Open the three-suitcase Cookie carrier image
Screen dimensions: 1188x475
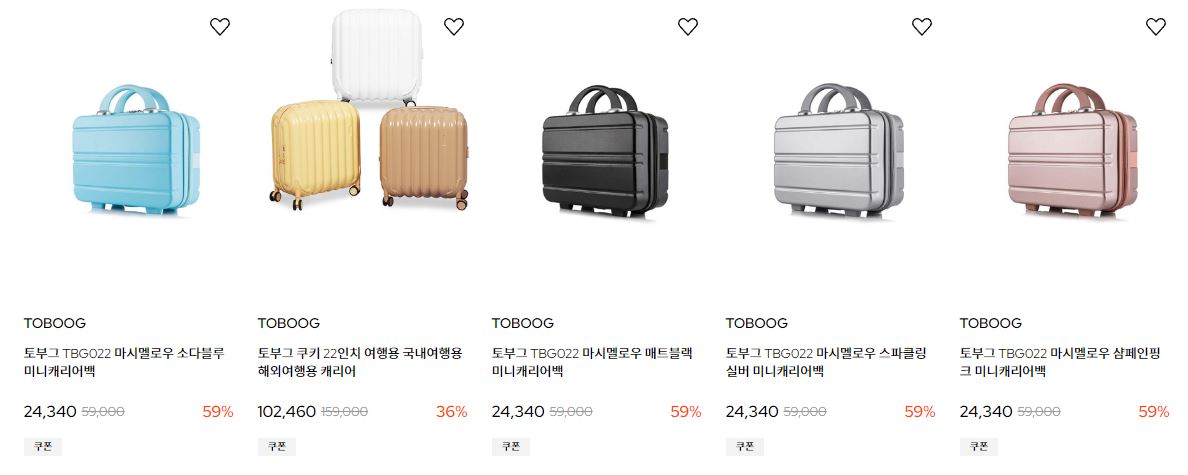point(369,110)
